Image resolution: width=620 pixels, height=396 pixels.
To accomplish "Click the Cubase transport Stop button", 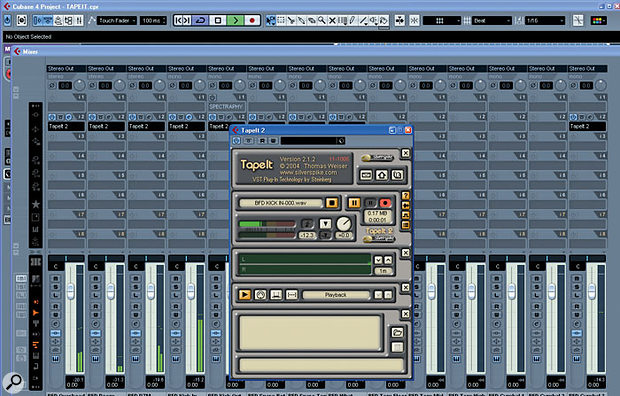I will (217, 20).
